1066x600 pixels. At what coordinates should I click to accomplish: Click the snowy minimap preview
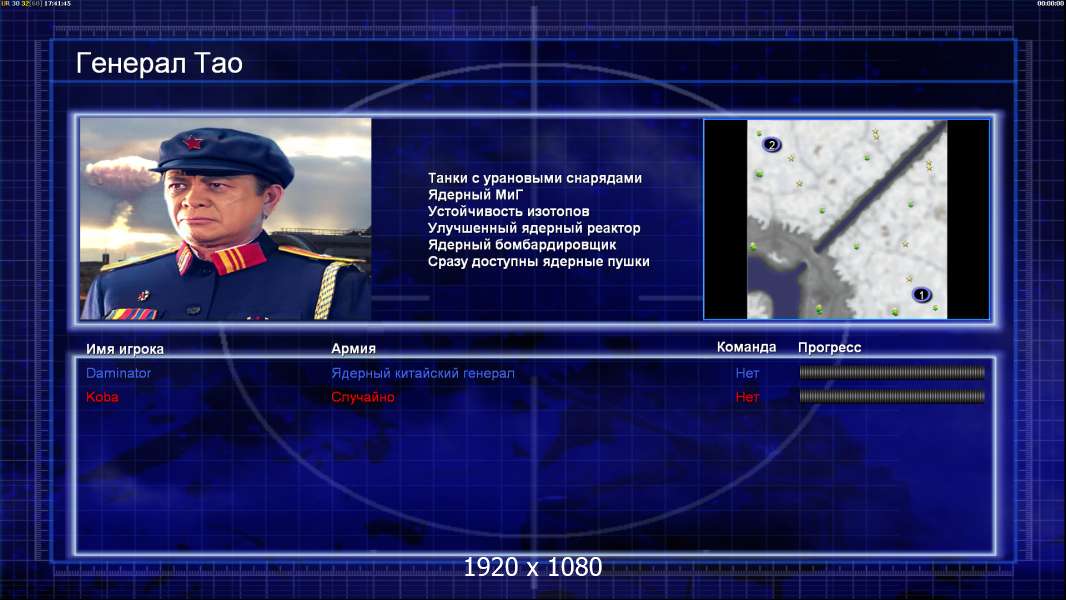846,219
